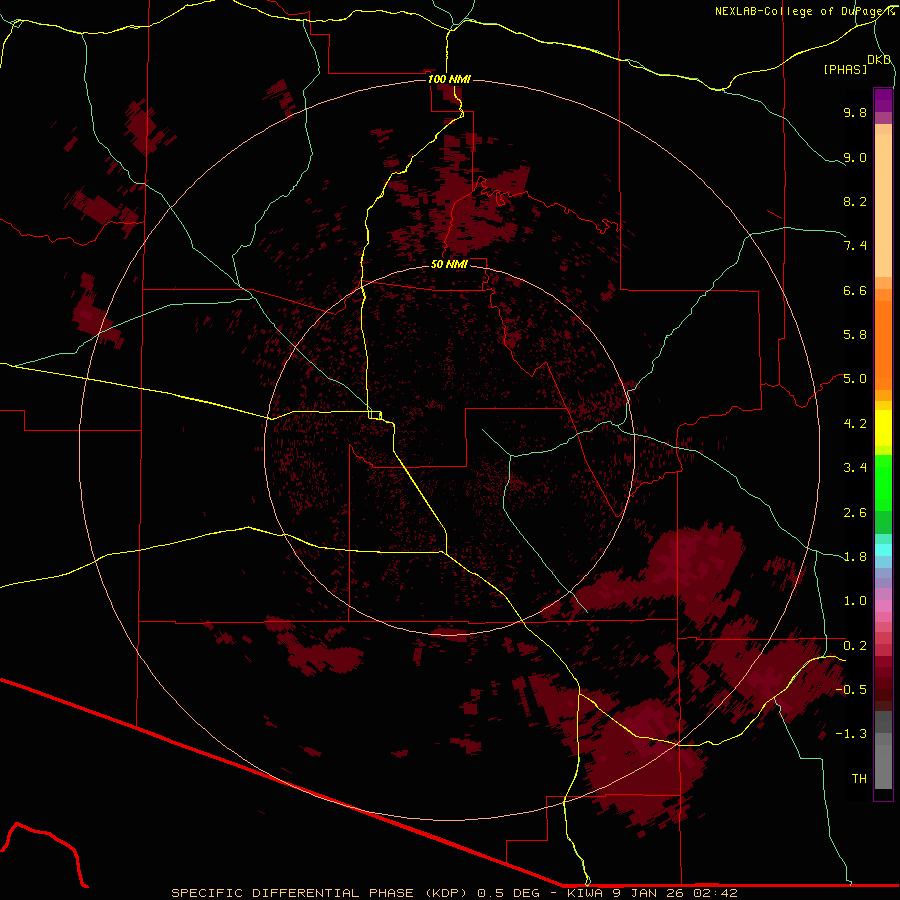
Task: Click the -1.3 scale value
Action: 851,734
